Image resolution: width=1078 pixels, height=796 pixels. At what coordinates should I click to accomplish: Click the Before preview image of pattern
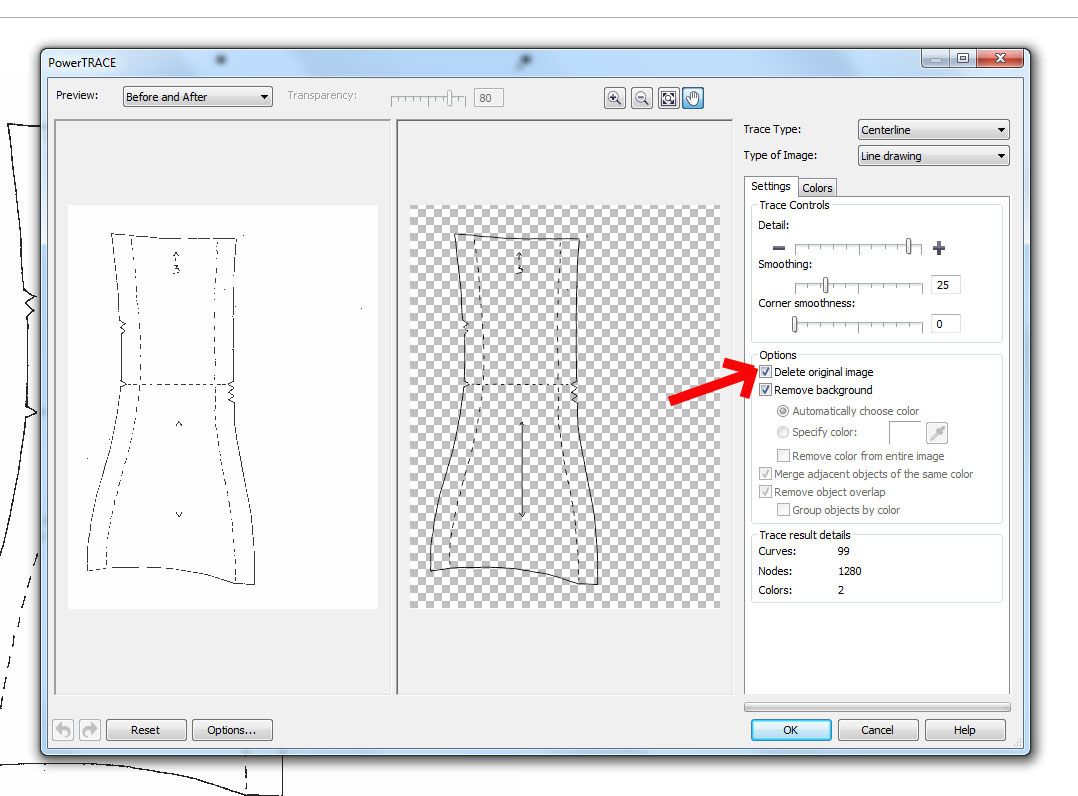point(223,406)
